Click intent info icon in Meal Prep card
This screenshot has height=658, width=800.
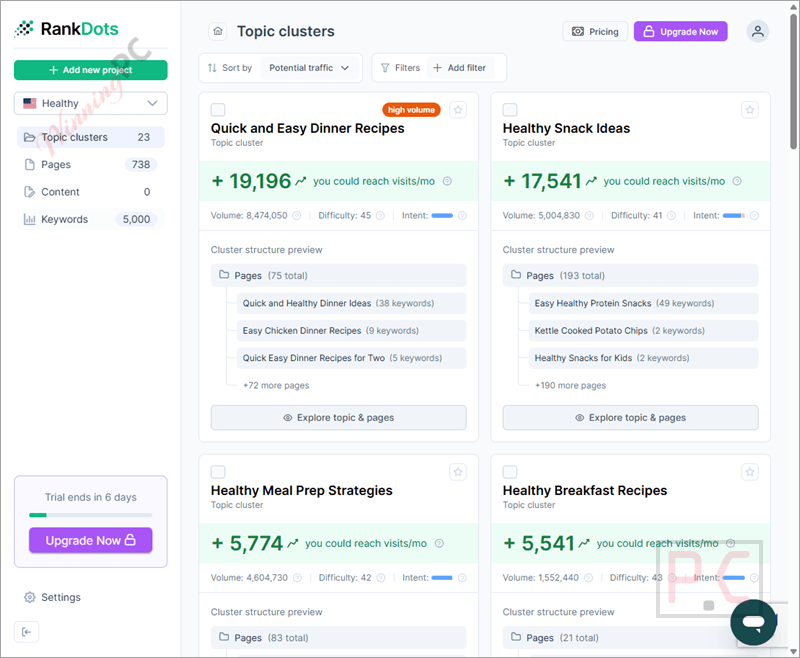(462, 578)
